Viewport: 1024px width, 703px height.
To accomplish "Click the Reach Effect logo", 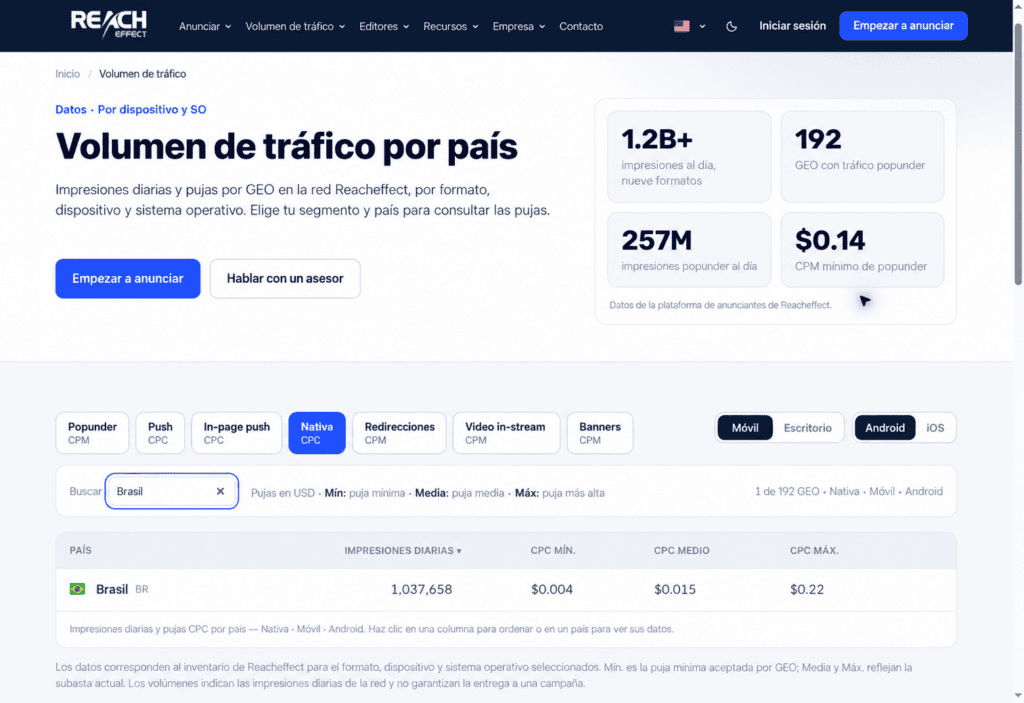I will [108, 25].
